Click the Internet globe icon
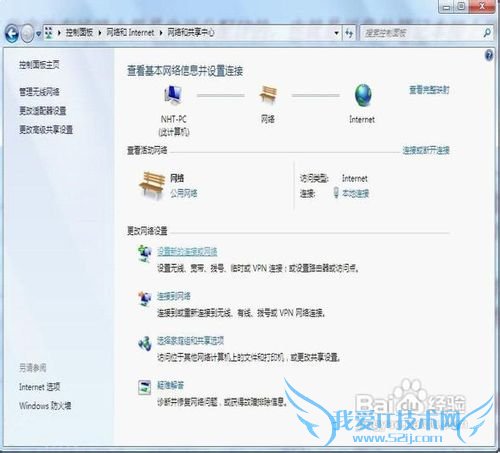 [363, 95]
